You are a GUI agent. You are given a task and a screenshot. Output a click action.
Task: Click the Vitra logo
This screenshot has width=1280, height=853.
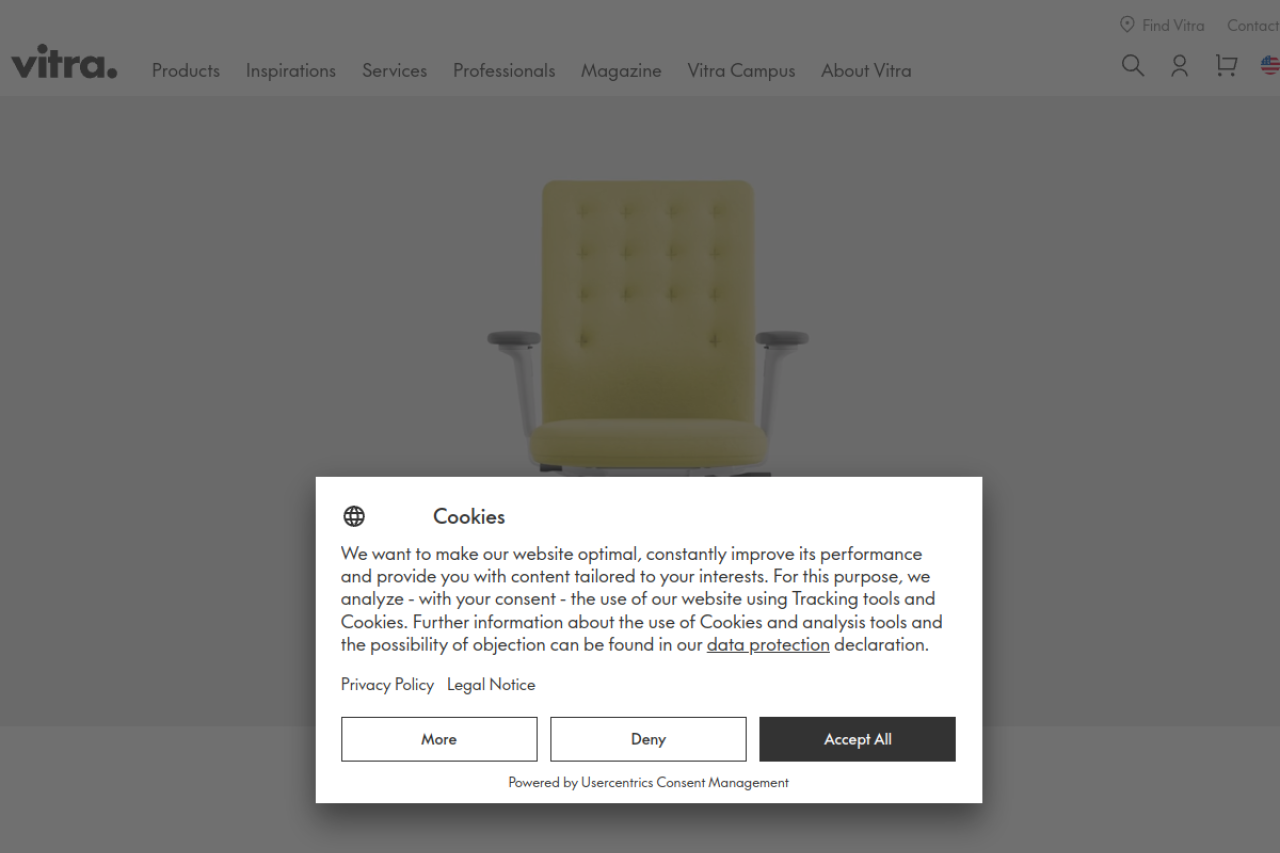coord(64,62)
